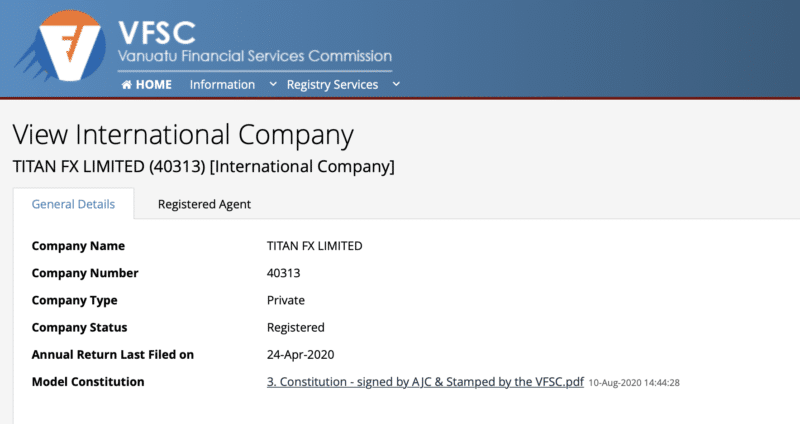Expand the chevron after Registry Services
The width and height of the screenshot is (800, 424).
pyautogui.click(x=396, y=84)
